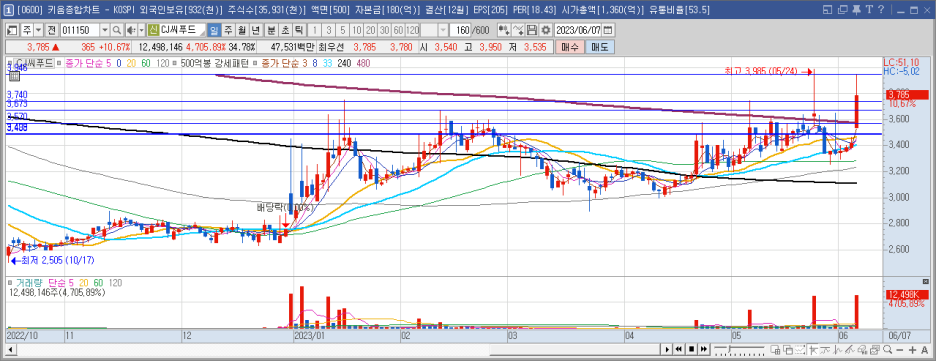936x361 pixels.
Task: Click the bottom magnifier zoom icon
Action: pyautogui.click(x=888, y=349)
